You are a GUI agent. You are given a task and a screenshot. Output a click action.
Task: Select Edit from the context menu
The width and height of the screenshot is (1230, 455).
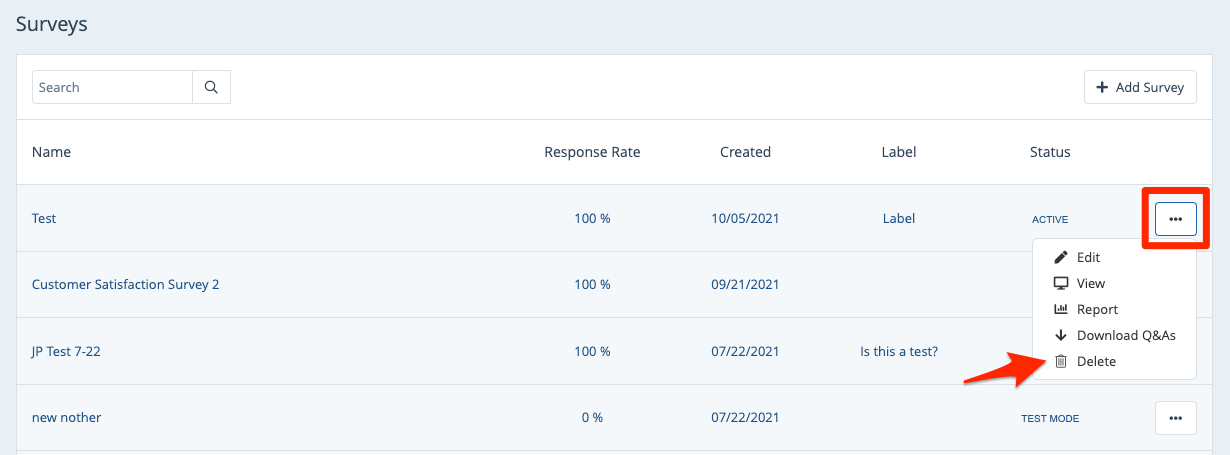click(1088, 257)
